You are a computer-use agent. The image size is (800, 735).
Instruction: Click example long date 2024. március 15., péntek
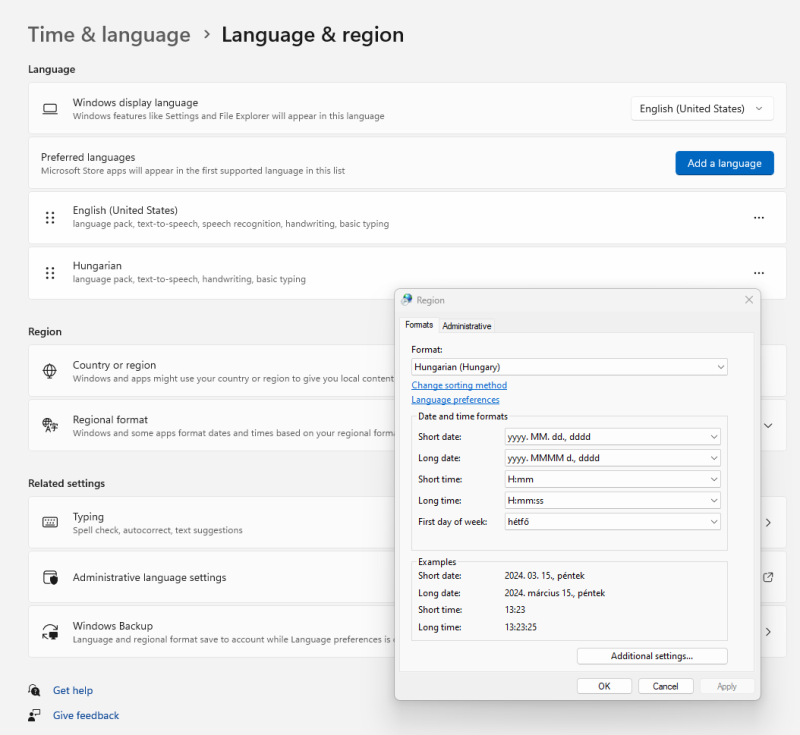tap(555, 593)
